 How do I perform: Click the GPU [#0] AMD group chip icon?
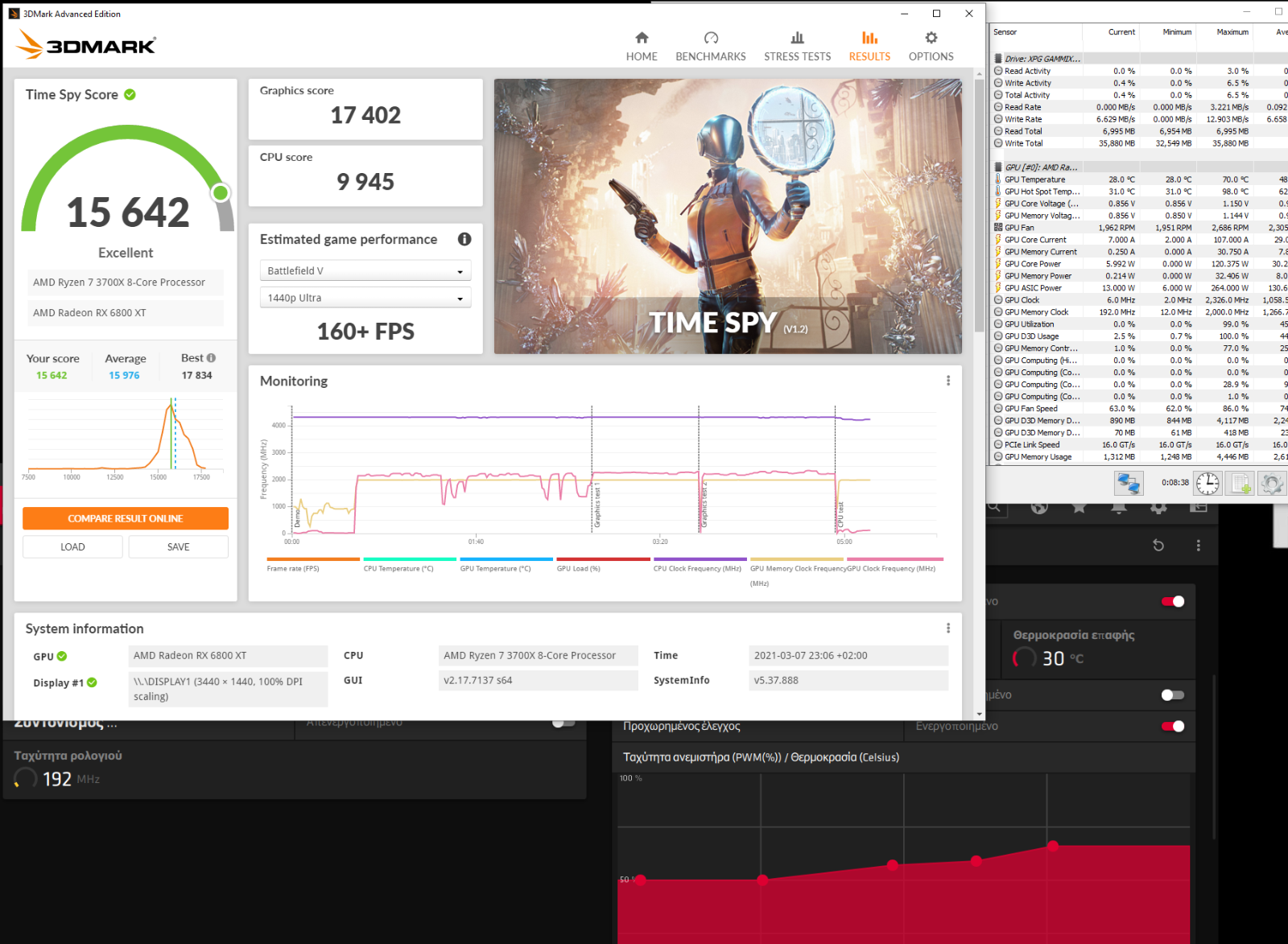(x=998, y=167)
